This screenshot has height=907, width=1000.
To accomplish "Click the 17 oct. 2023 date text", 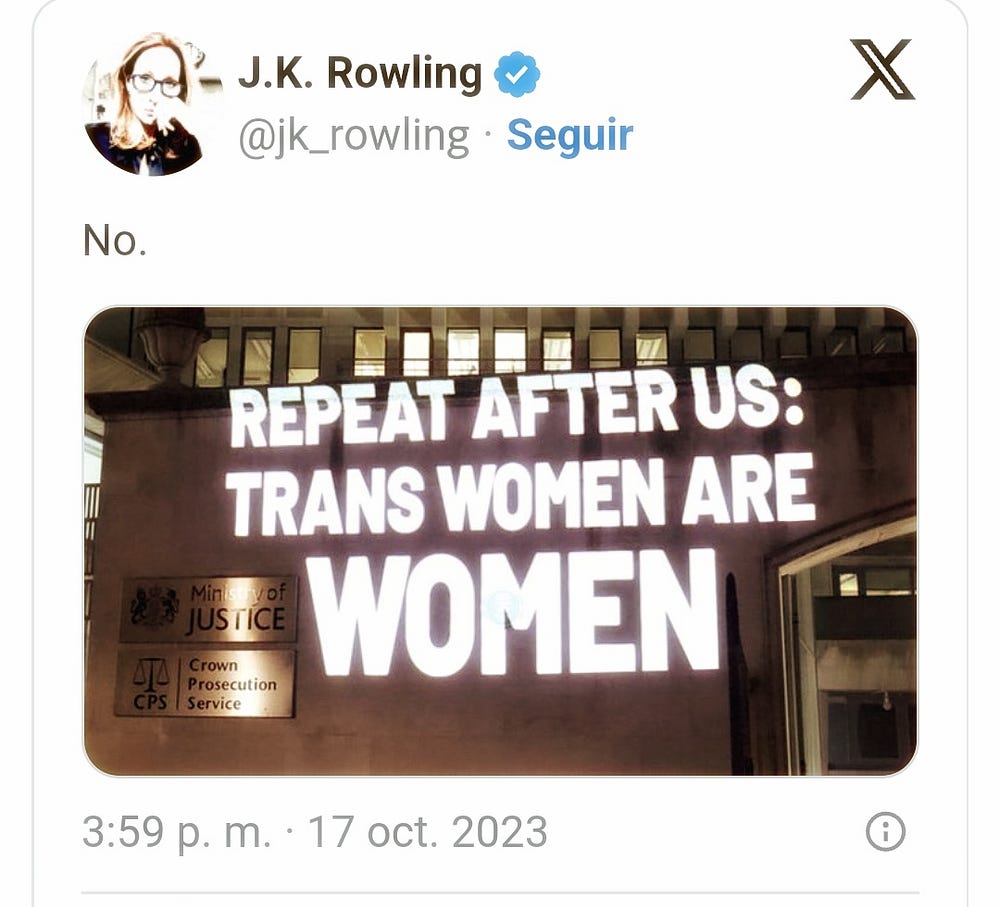I will [427, 832].
